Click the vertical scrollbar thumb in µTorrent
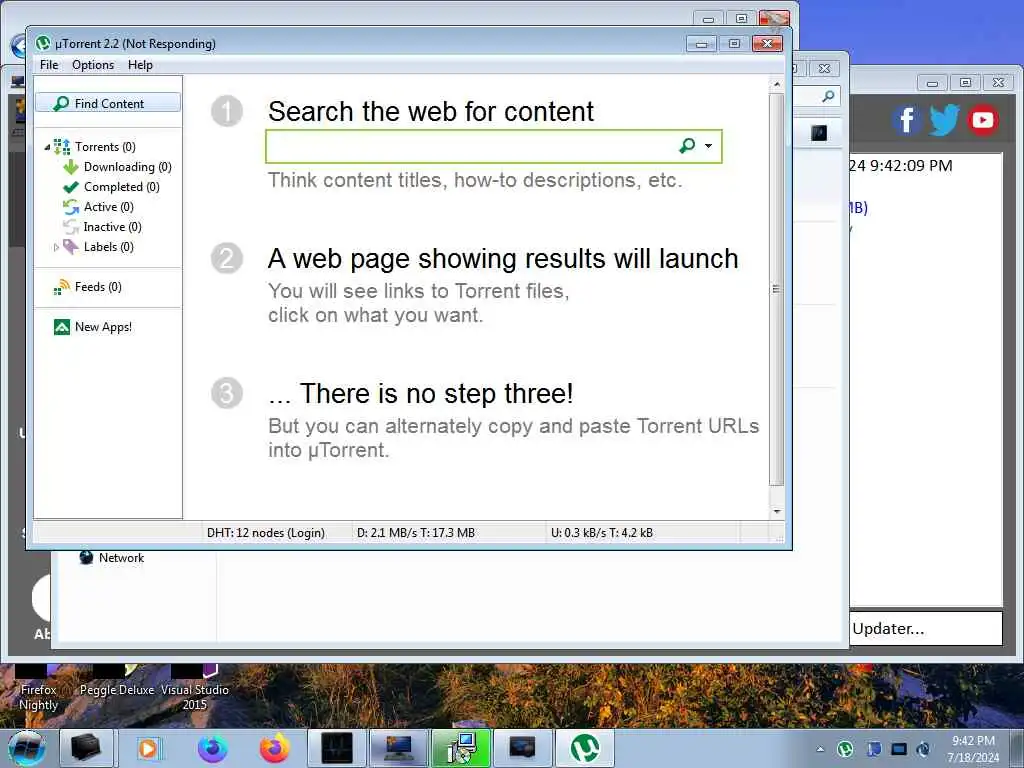 776,289
